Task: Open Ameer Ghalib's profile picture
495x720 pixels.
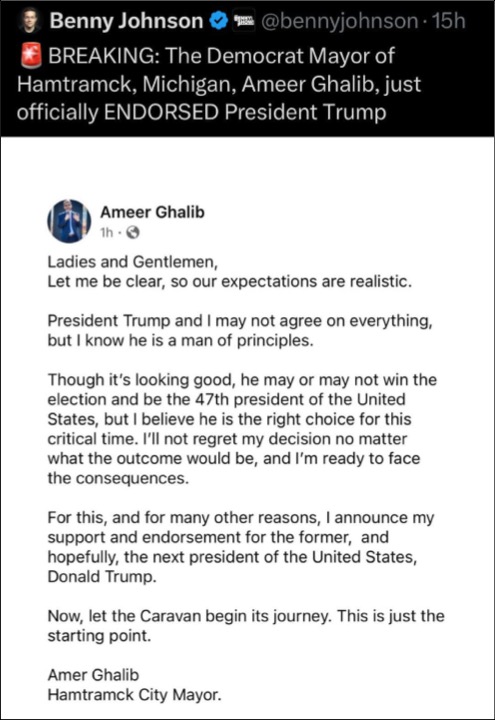Action: 69,221
